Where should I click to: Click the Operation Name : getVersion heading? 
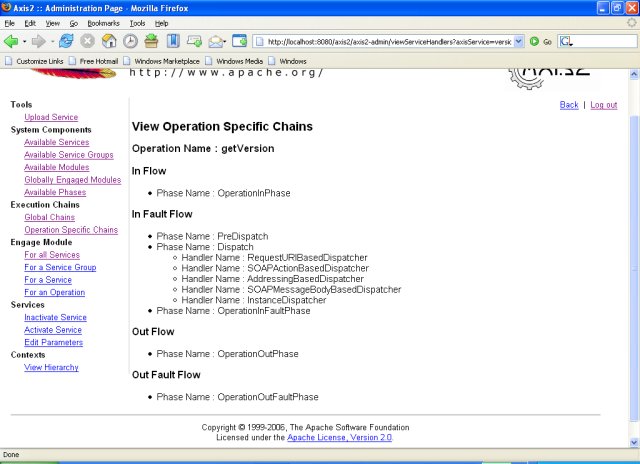203,149
